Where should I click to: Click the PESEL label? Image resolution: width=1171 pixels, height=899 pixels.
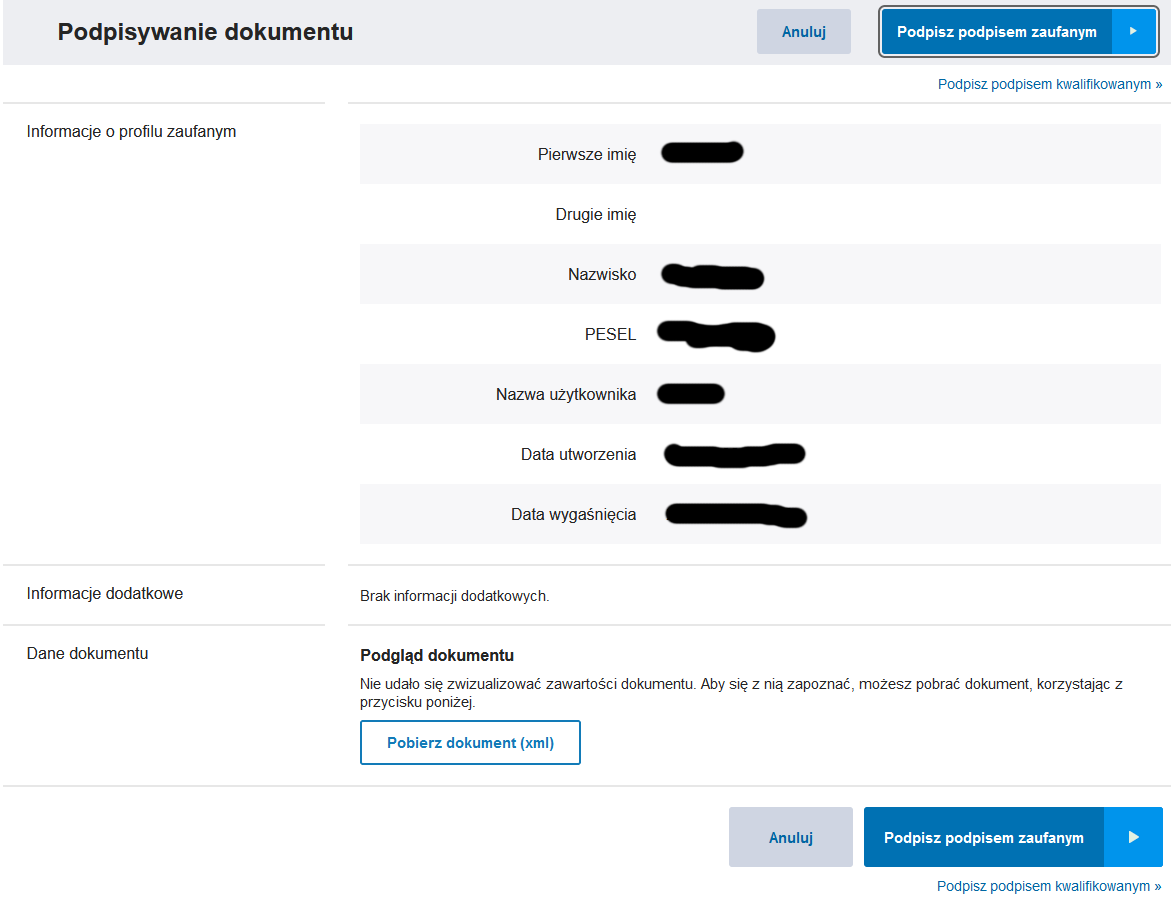coord(610,335)
